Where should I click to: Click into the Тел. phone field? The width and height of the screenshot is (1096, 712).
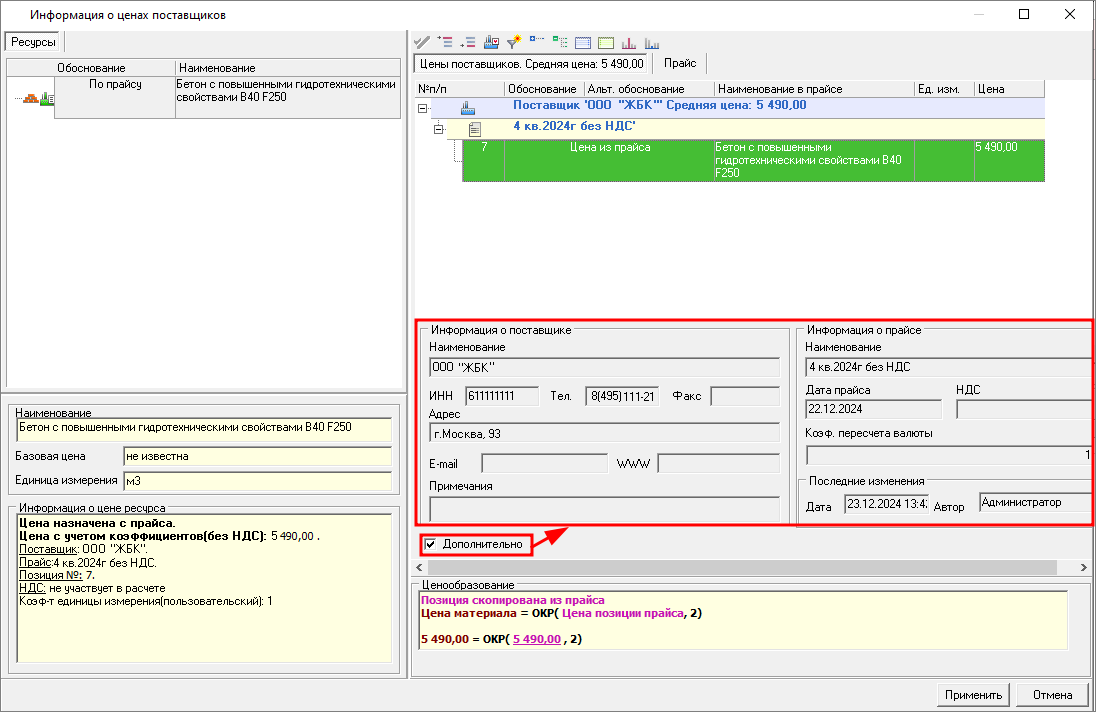(x=622, y=396)
